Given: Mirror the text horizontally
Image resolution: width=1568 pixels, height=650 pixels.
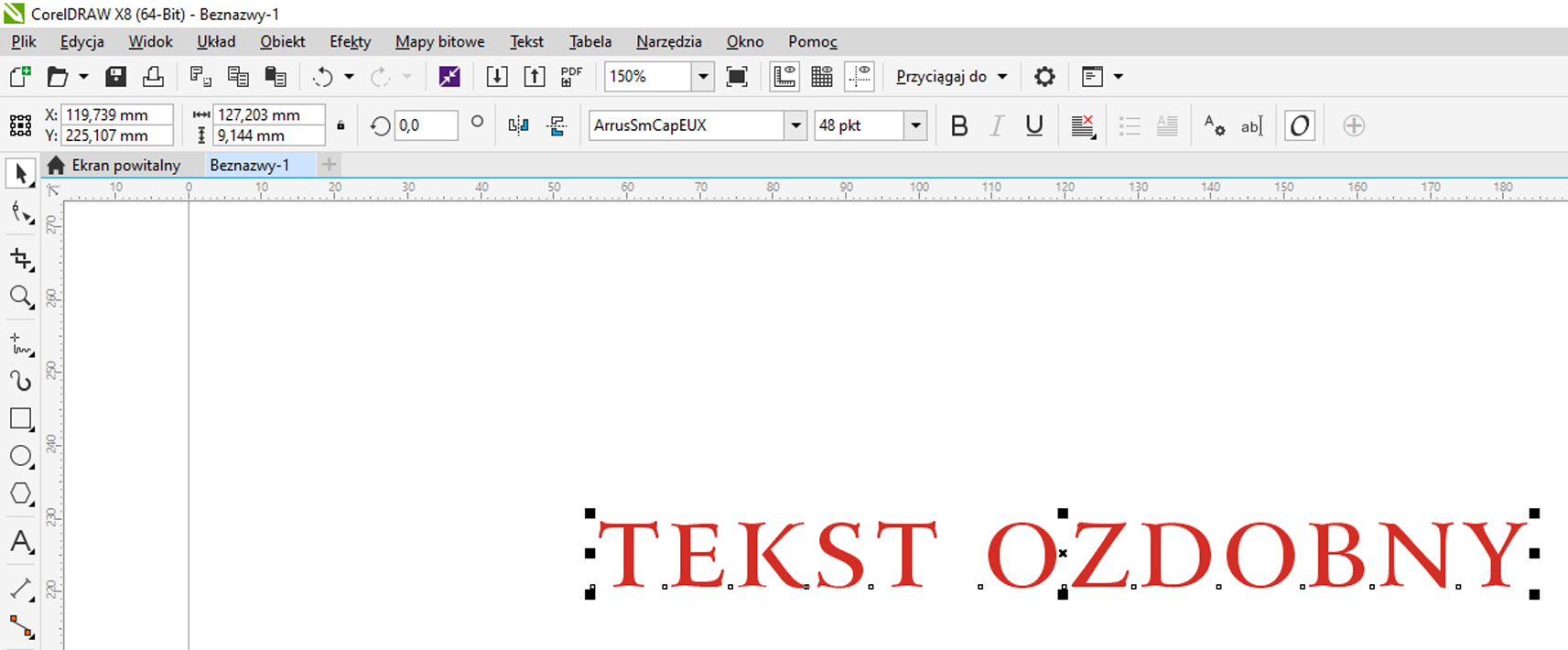Looking at the screenshot, I should coord(519,125).
